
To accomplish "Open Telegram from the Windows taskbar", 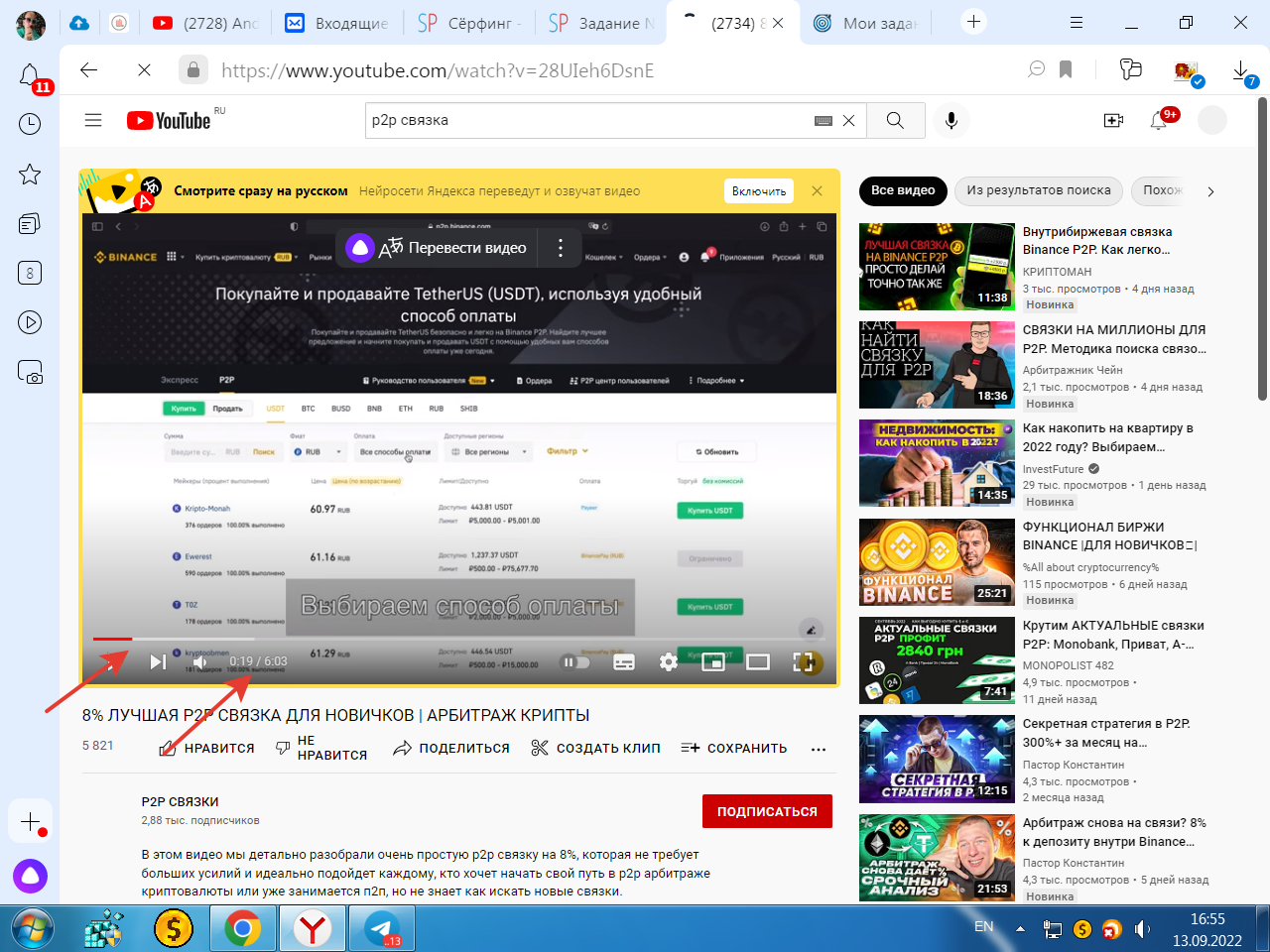I will coord(381,929).
